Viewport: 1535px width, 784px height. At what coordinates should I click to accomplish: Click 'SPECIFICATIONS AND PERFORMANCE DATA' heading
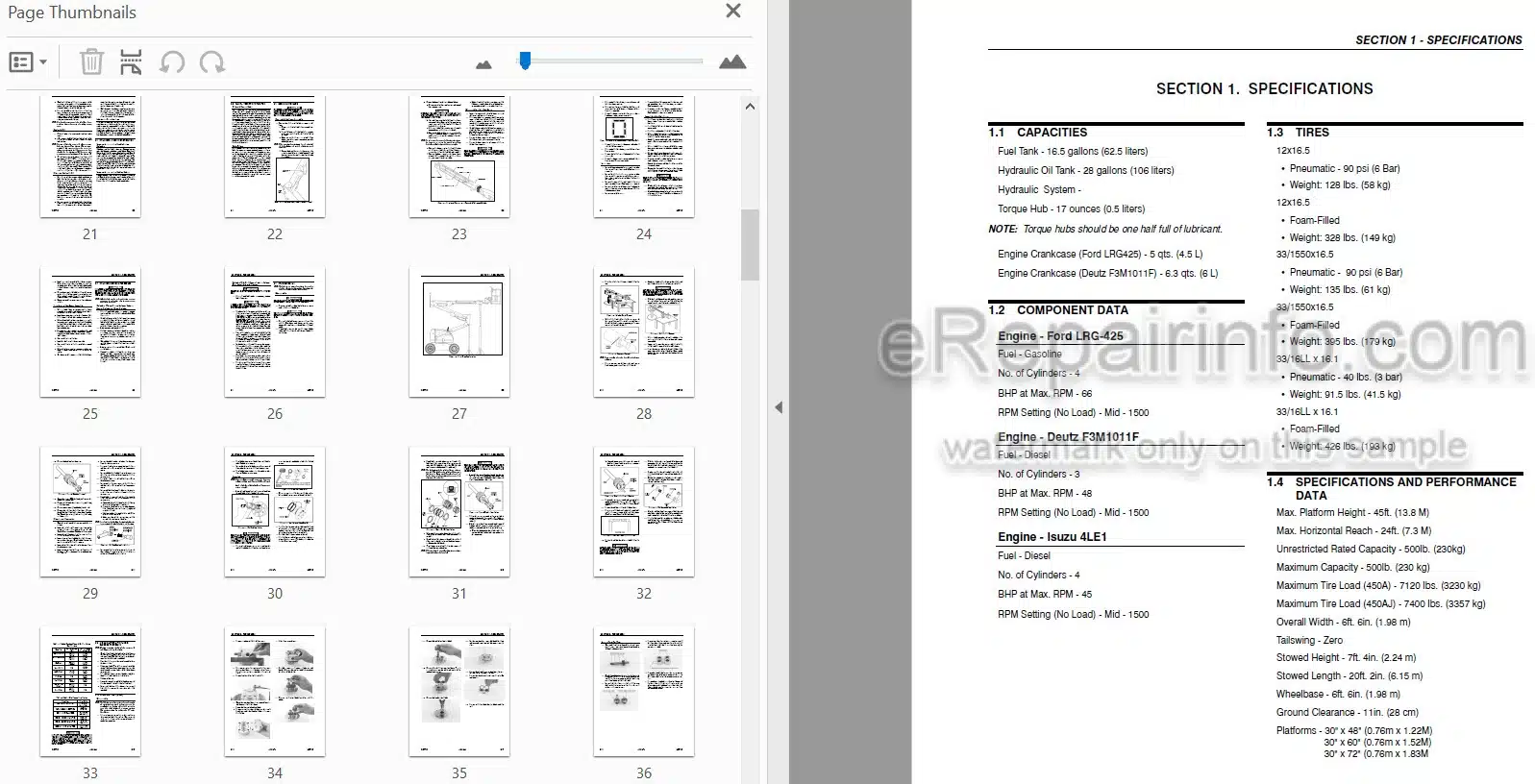click(x=1405, y=489)
